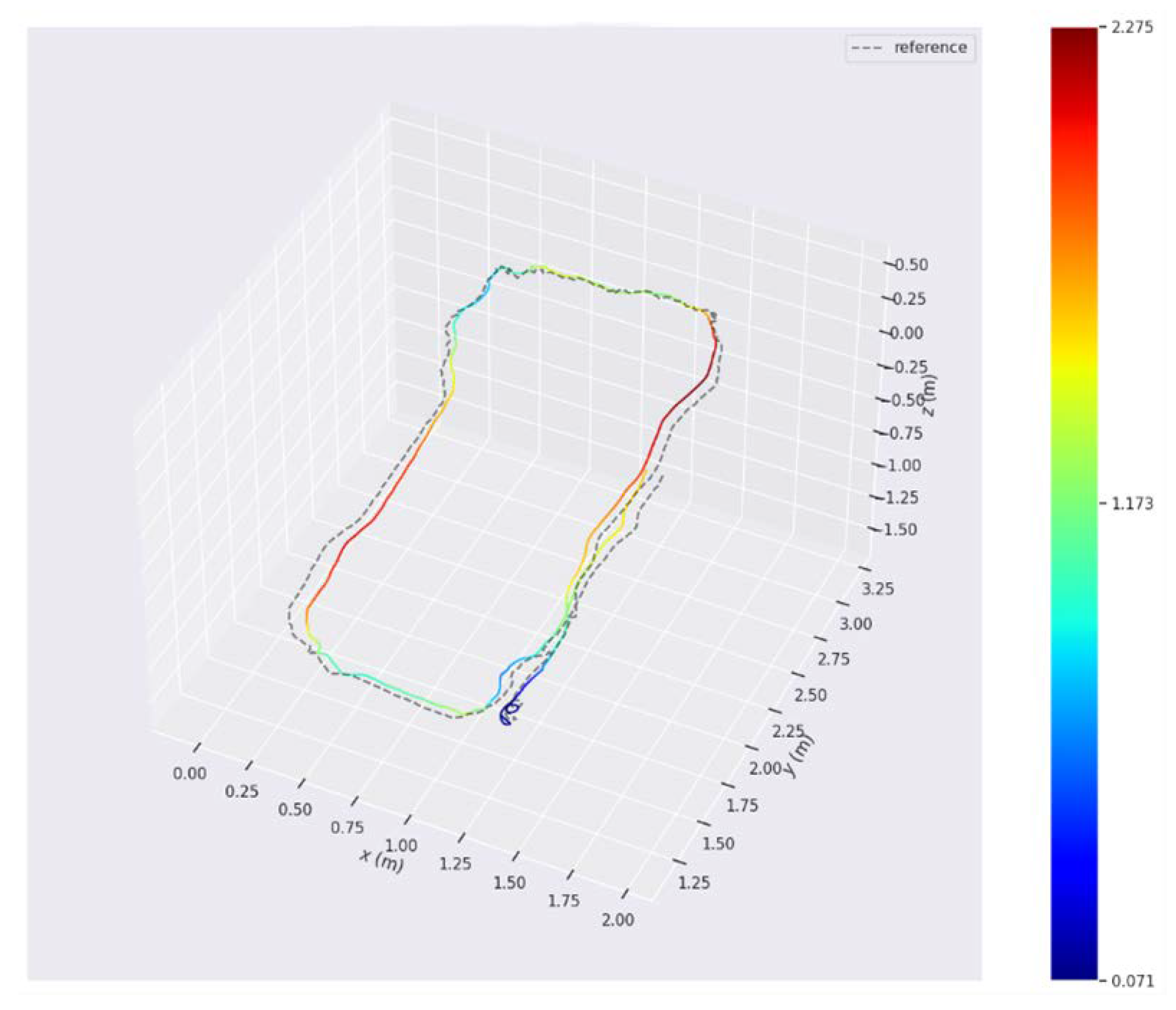Click the 0.00 tick on x axis
This screenshot has width=1176, height=1010.
click(x=189, y=773)
